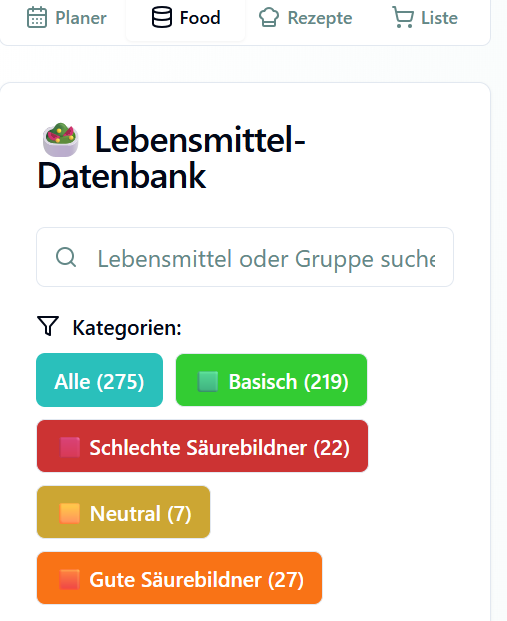Viewport: 507px width, 621px height.
Task: Go to the Liste tab
Action: point(425,18)
